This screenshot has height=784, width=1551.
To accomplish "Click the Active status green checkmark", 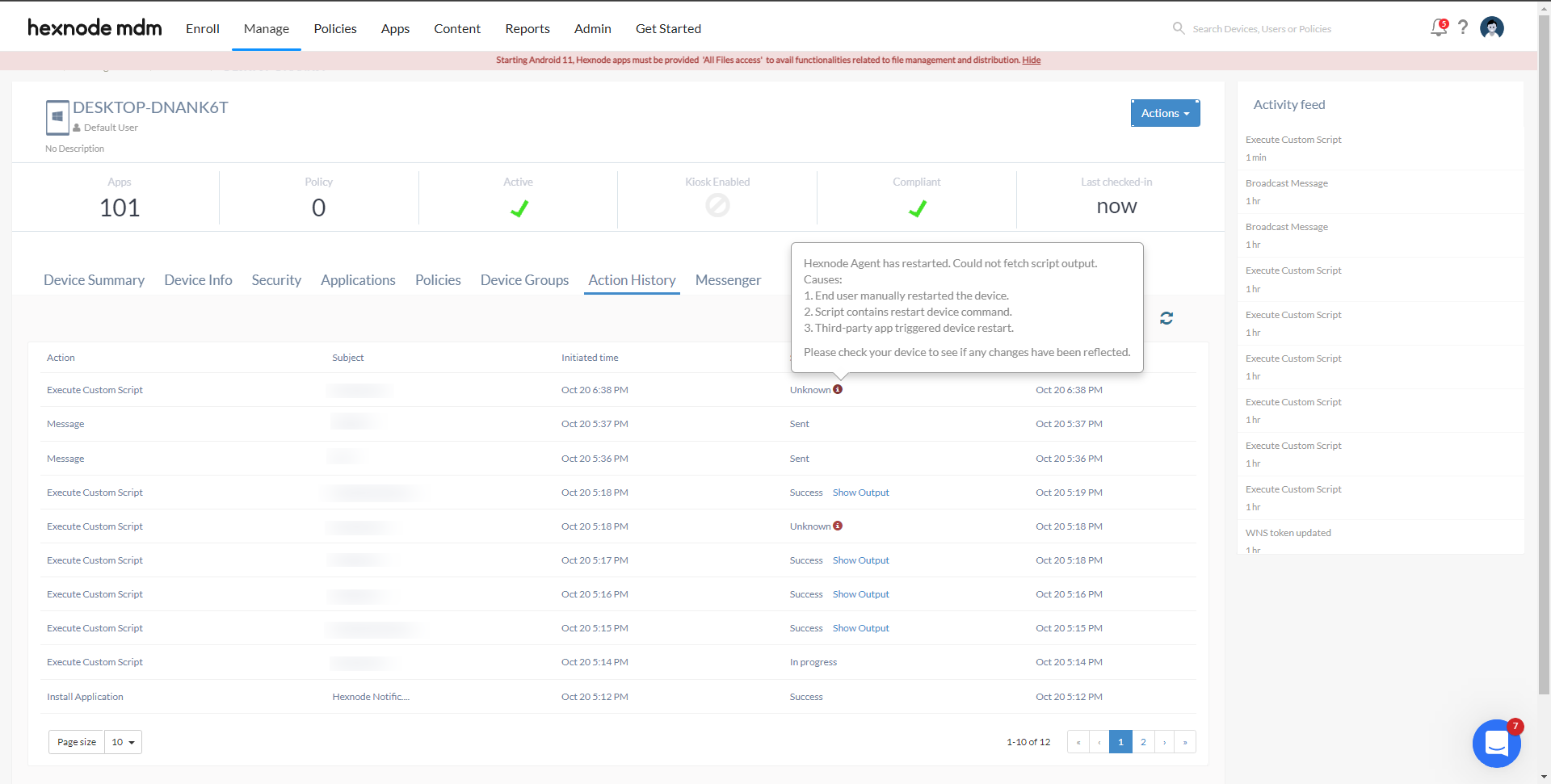I will [x=519, y=208].
